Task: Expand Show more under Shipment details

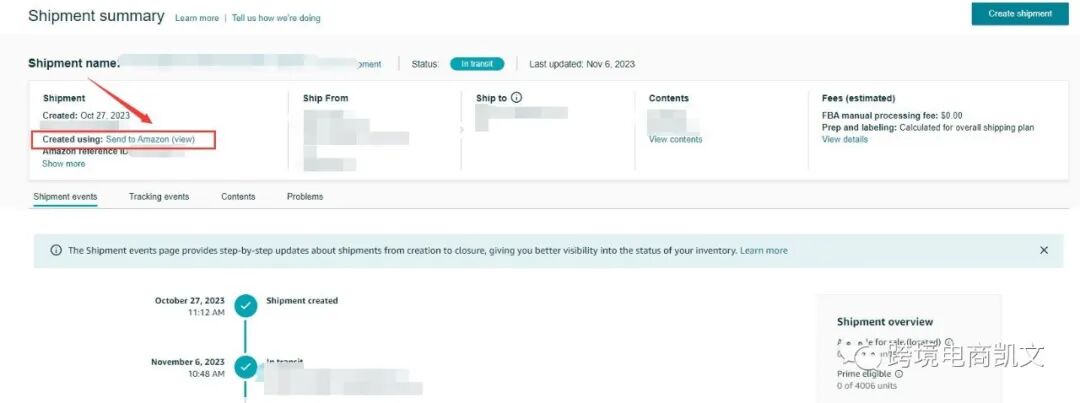Action: point(63,164)
